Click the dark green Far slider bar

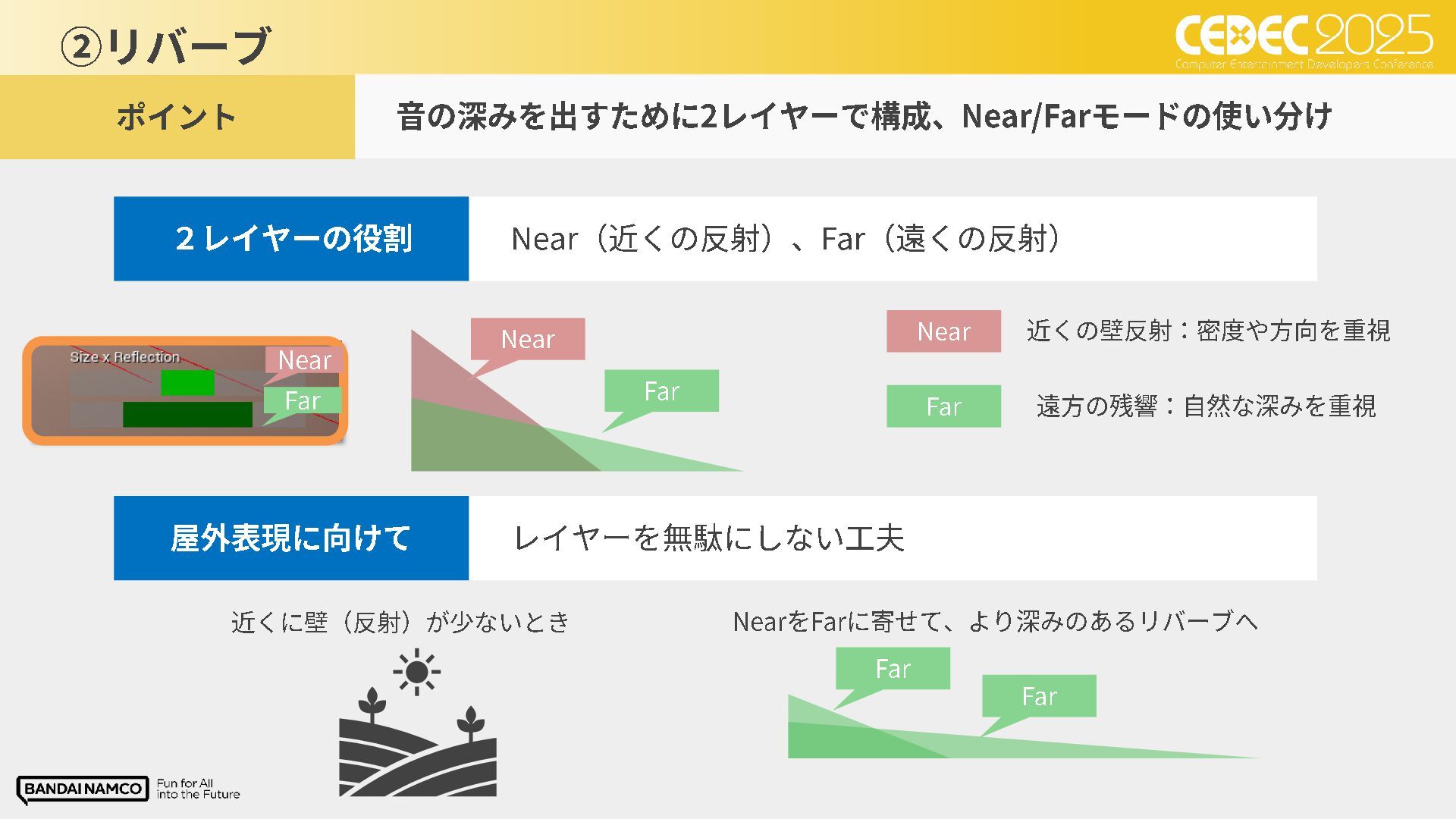[x=187, y=415]
